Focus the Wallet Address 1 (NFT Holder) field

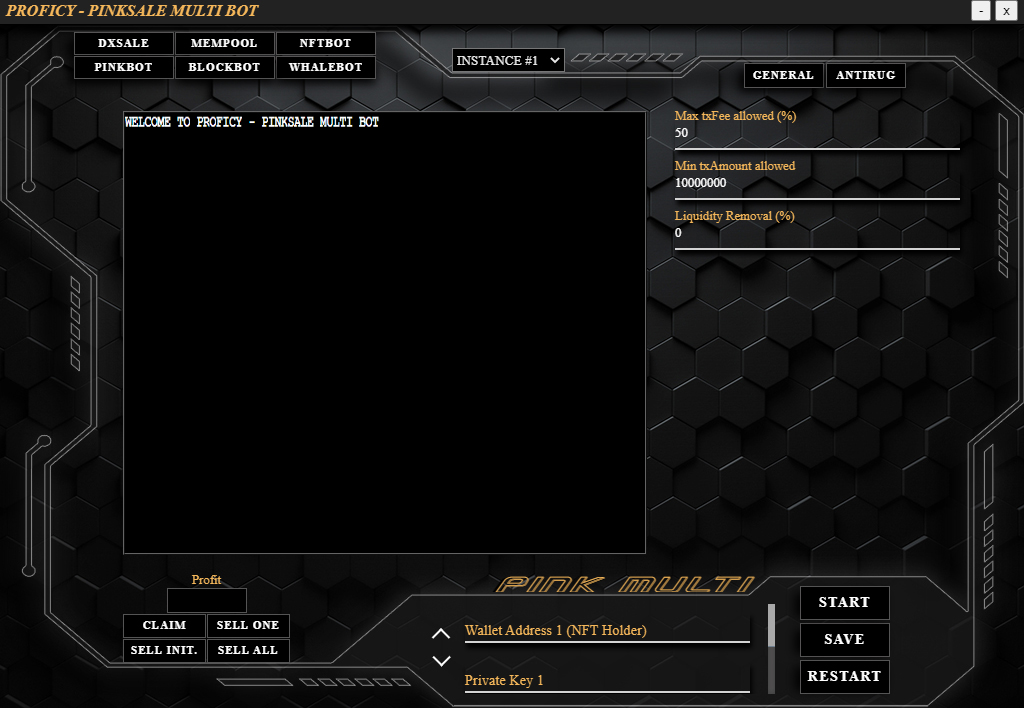click(607, 630)
